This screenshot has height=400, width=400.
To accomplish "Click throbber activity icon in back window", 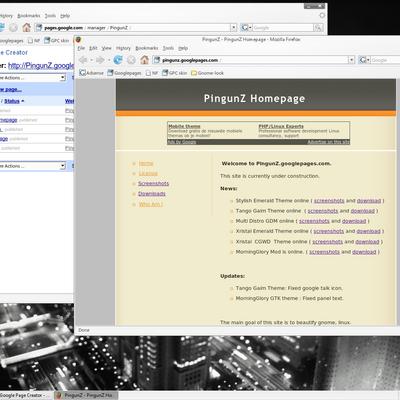I will pos(322,15).
